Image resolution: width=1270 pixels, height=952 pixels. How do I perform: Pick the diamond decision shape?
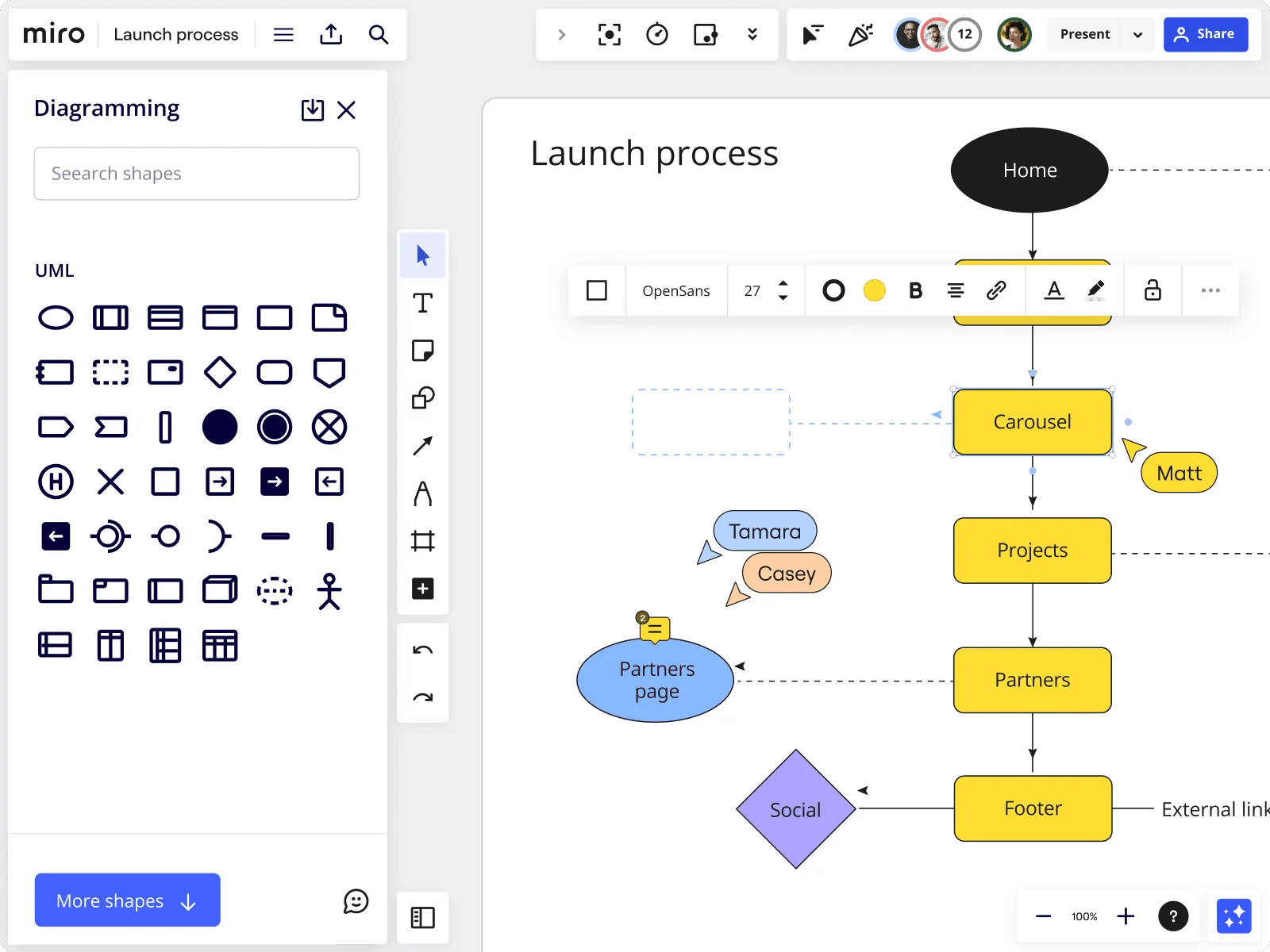(220, 372)
